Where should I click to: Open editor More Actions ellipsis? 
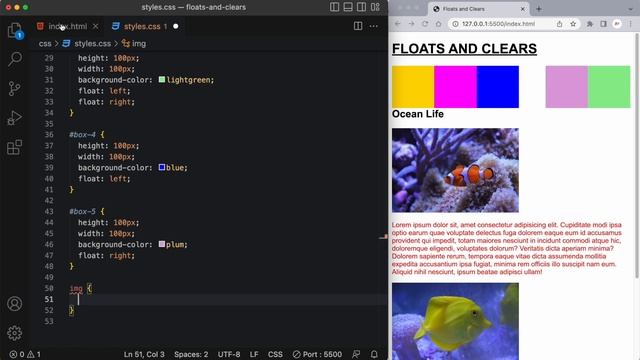click(373, 26)
